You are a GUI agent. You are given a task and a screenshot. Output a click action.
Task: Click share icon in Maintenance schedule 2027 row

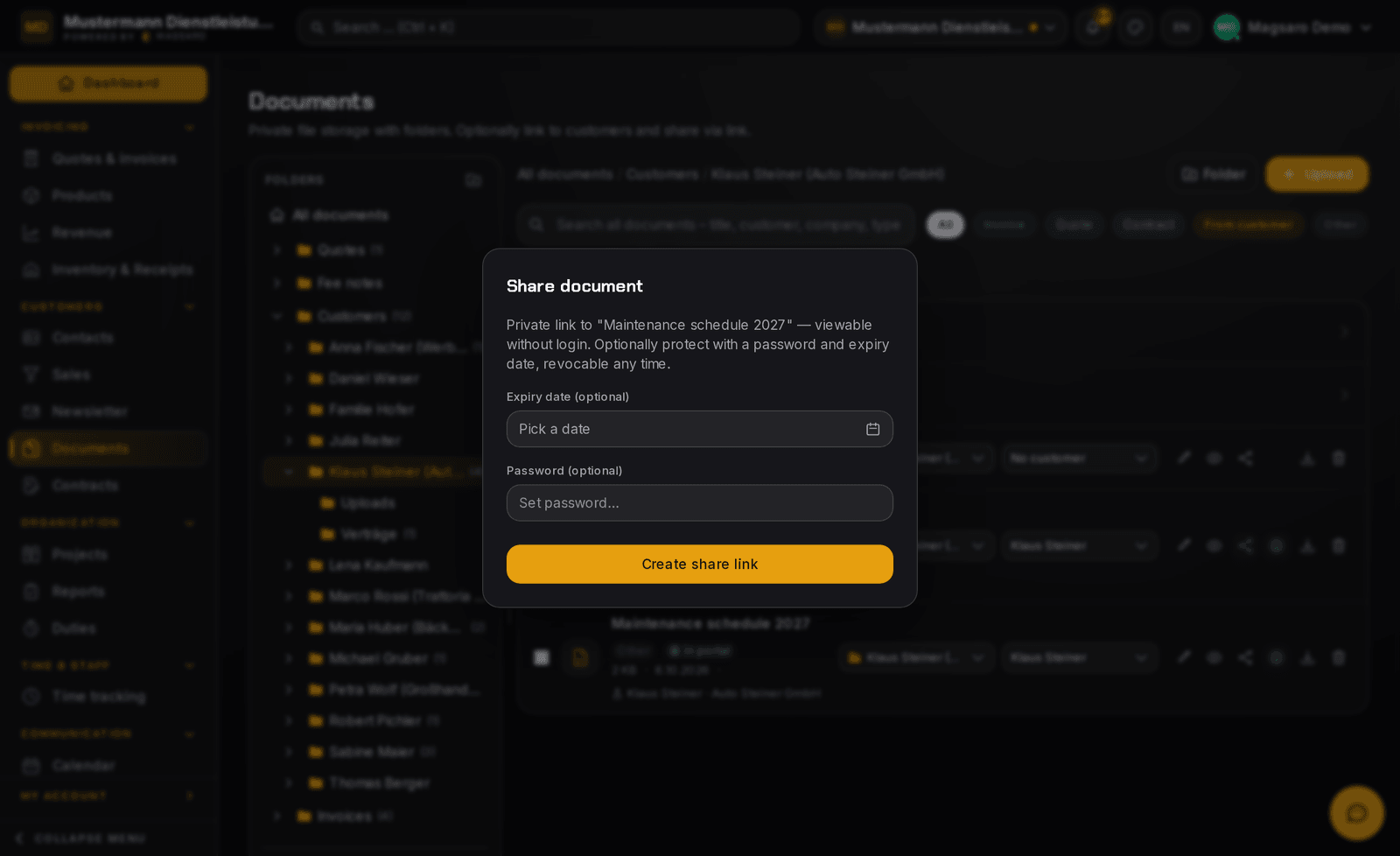[x=1245, y=657]
